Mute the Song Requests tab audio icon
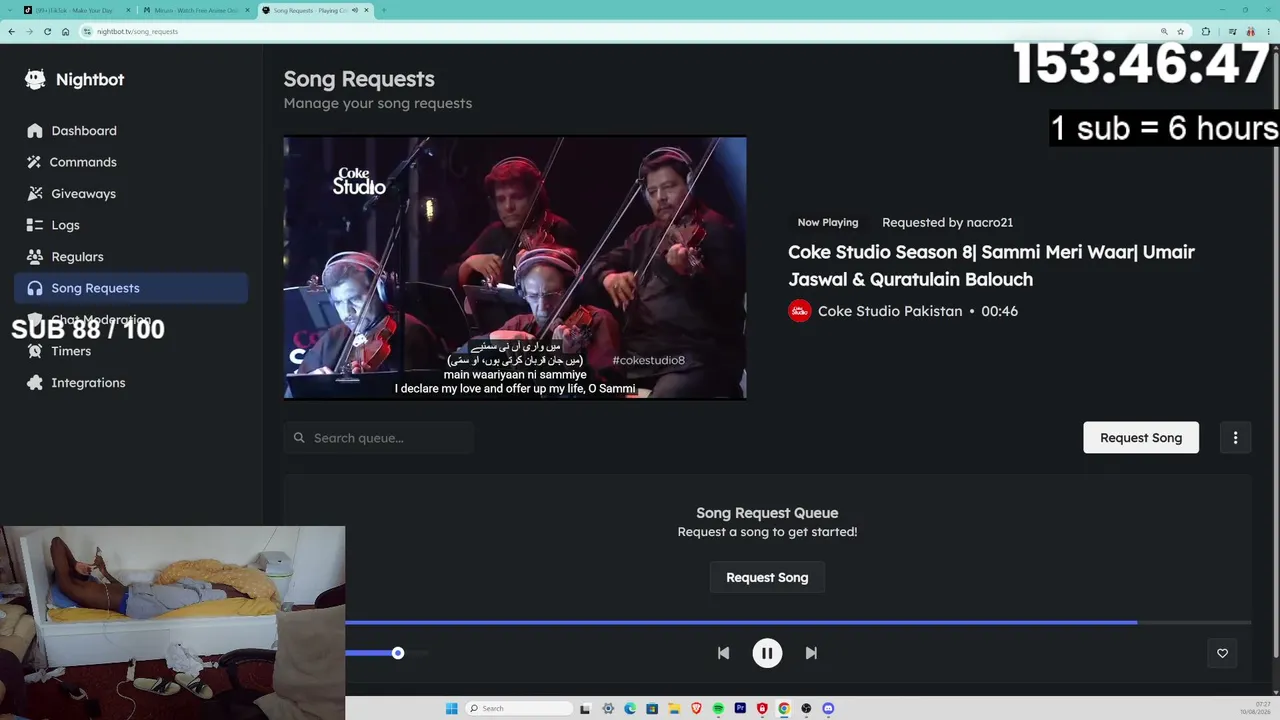Viewport: 1280px width, 720px height. pos(354,10)
